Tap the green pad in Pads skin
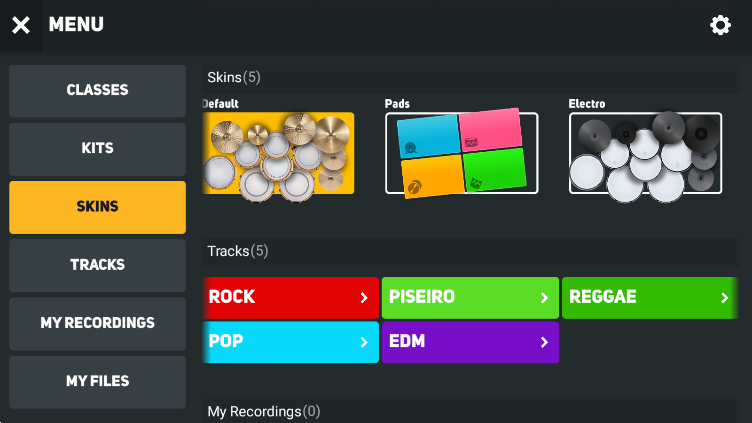The height and width of the screenshot is (423, 752). coord(494,170)
